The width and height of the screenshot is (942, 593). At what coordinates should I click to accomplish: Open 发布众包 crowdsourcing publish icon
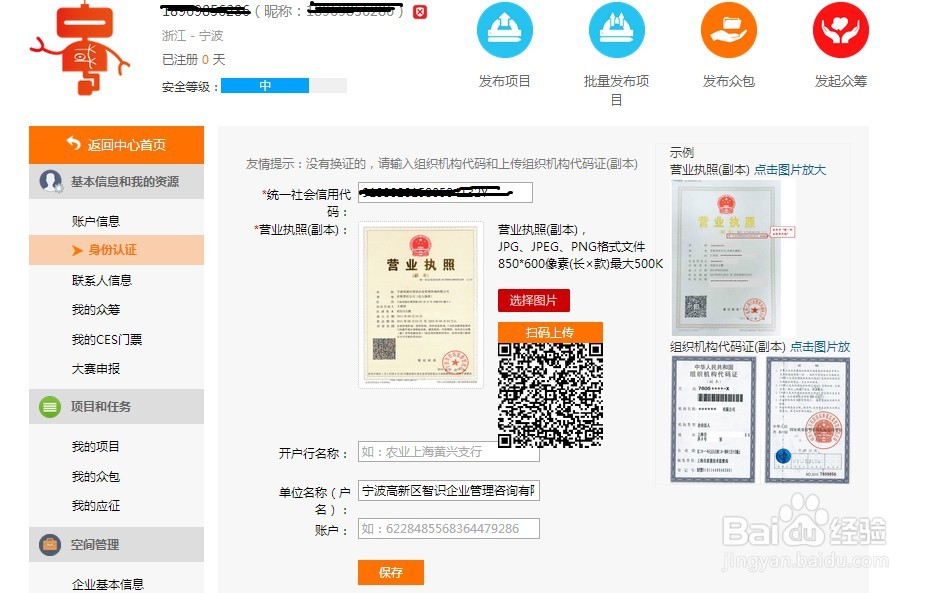(728, 30)
